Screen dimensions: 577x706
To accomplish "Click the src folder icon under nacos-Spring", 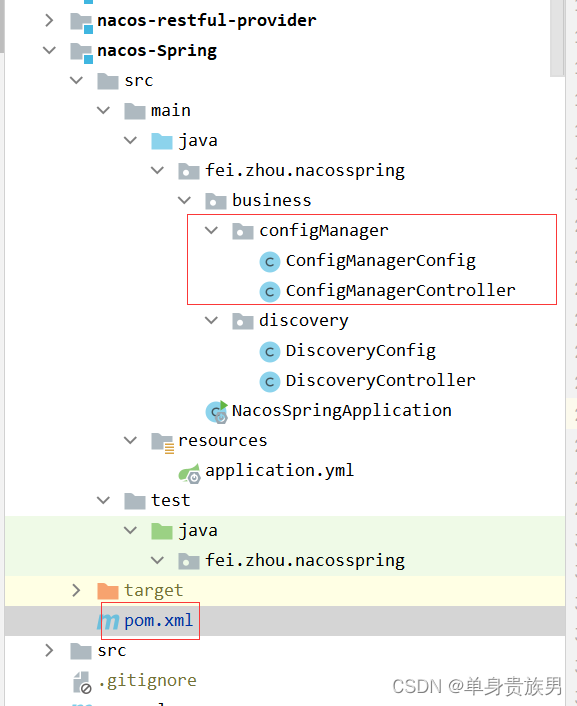I will click(108, 81).
